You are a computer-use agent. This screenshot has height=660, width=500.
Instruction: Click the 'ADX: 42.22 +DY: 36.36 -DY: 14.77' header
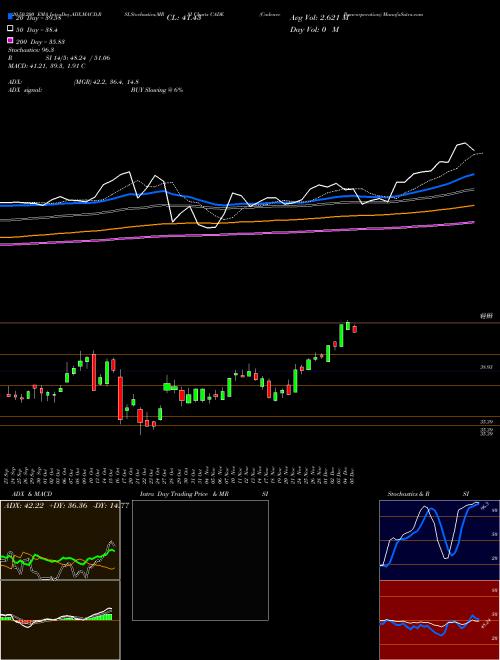click(66, 506)
